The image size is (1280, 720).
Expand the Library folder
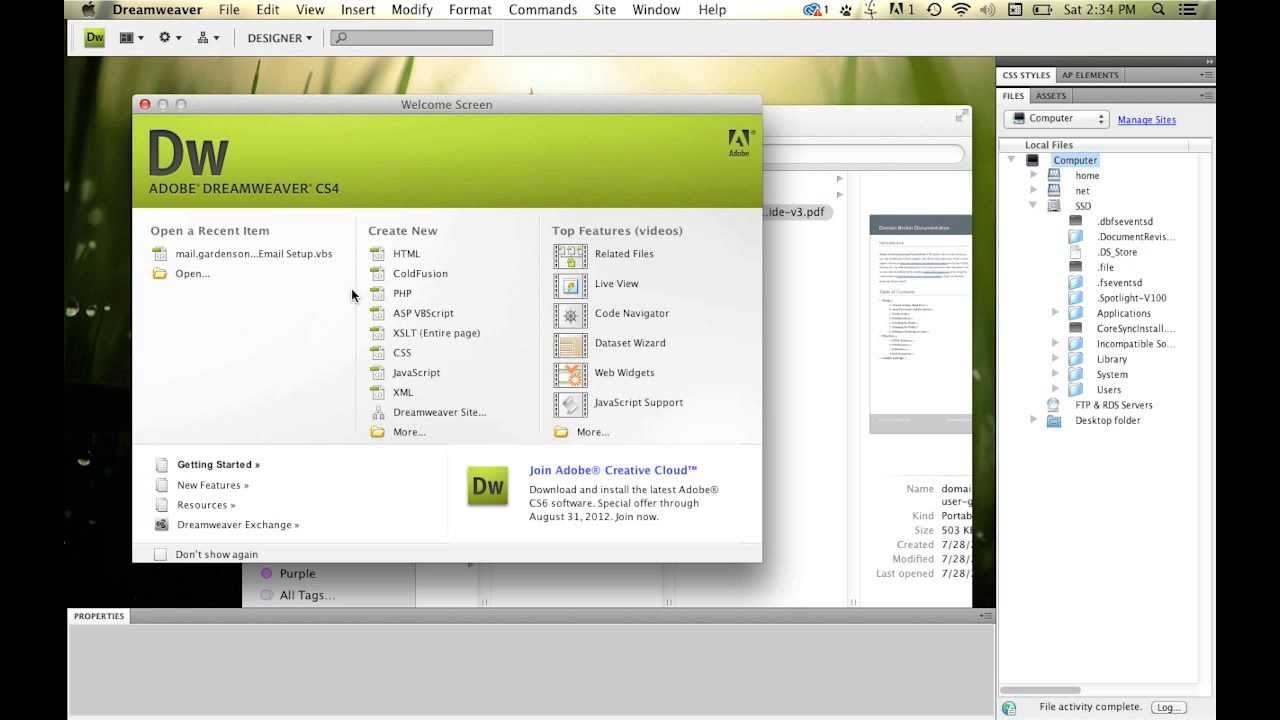point(1055,359)
